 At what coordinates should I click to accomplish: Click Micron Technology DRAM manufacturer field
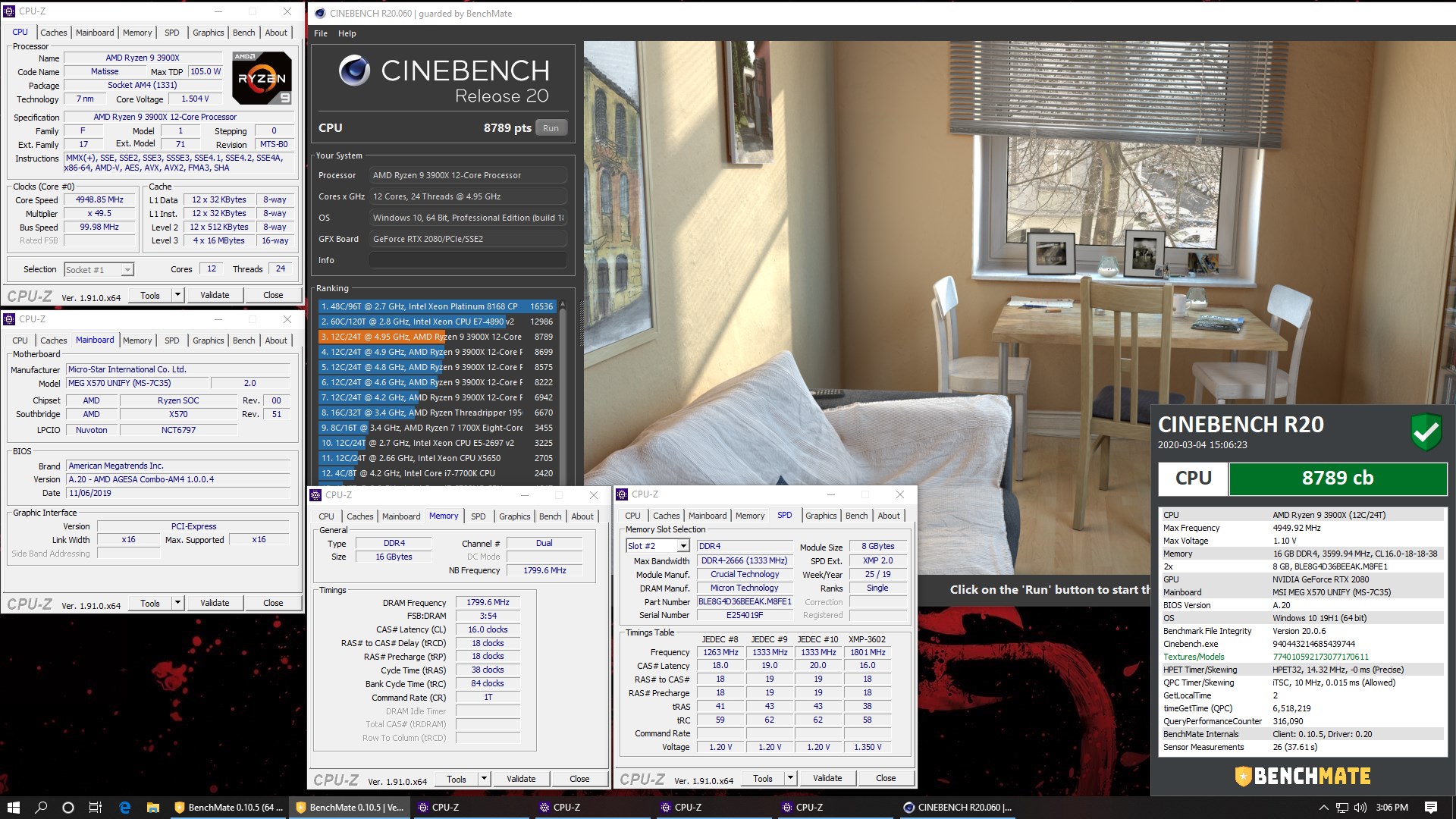point(744,588)
